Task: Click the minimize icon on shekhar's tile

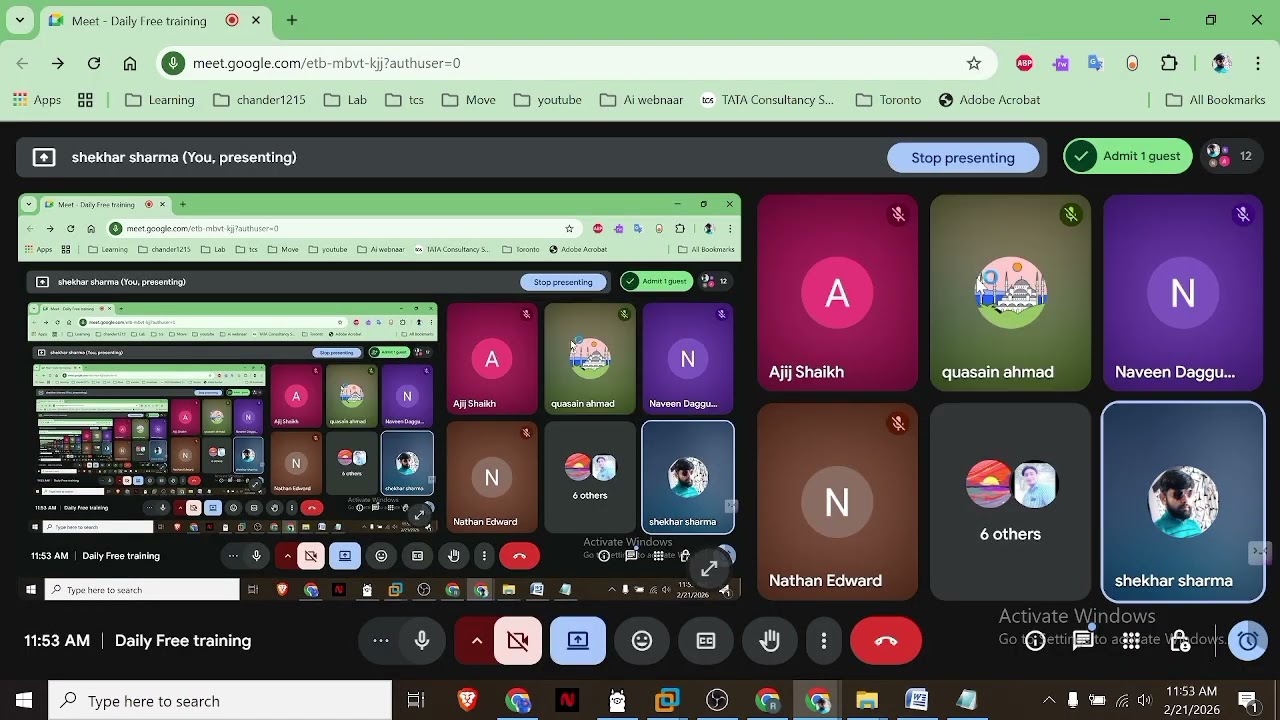Action: [1259, 552]
